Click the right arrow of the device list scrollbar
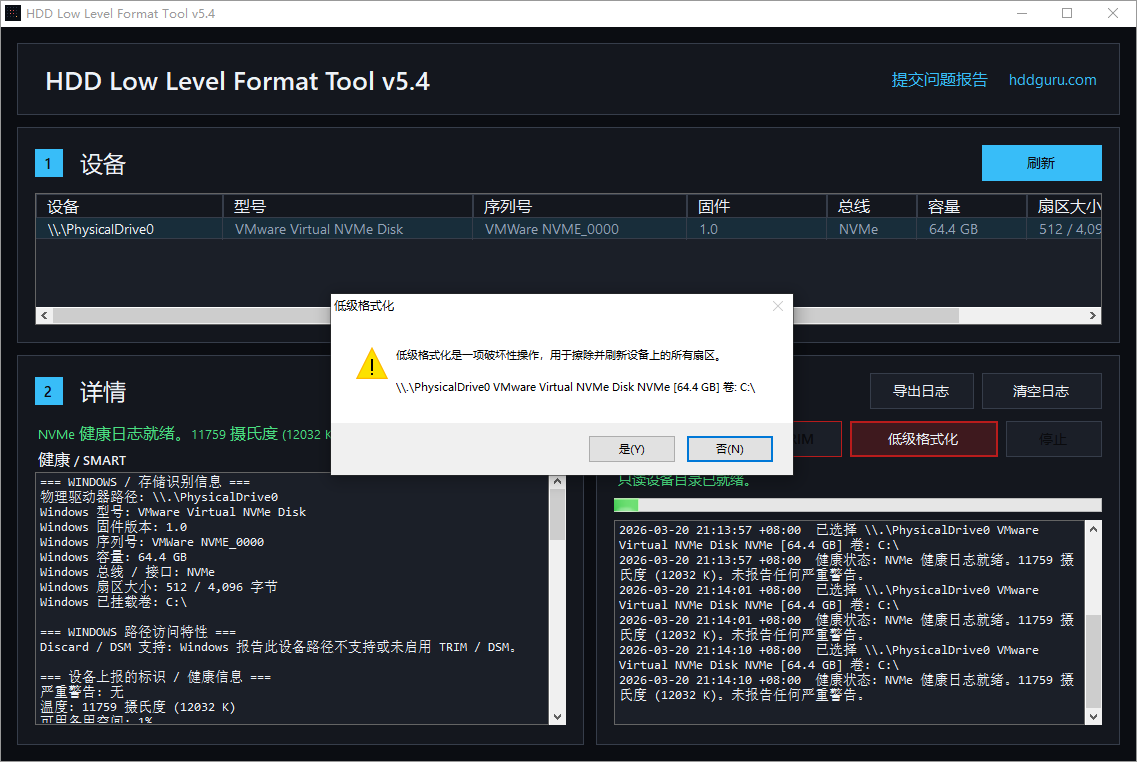Screen dimensions: 1137x762 click(x=1092, y=315)
